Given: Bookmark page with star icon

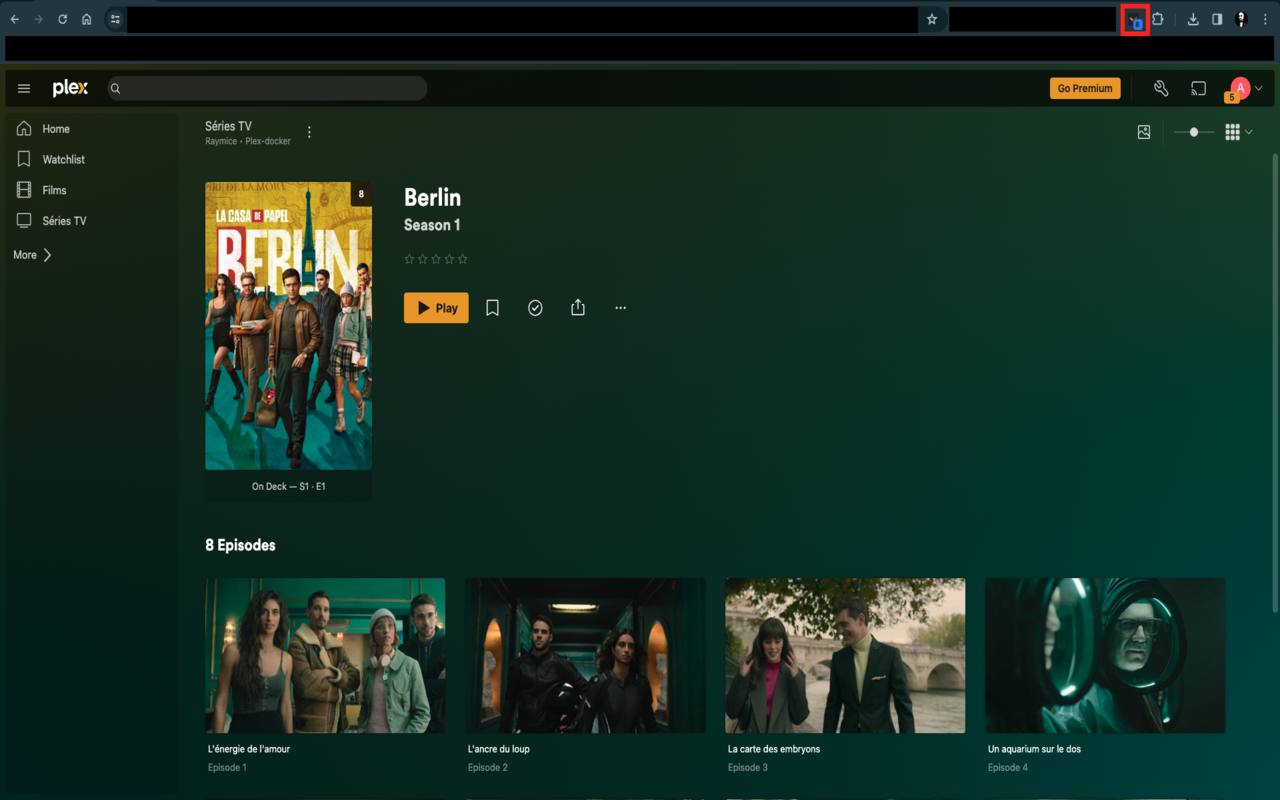Looking at the screenshot, I should (x=932, y=19).
